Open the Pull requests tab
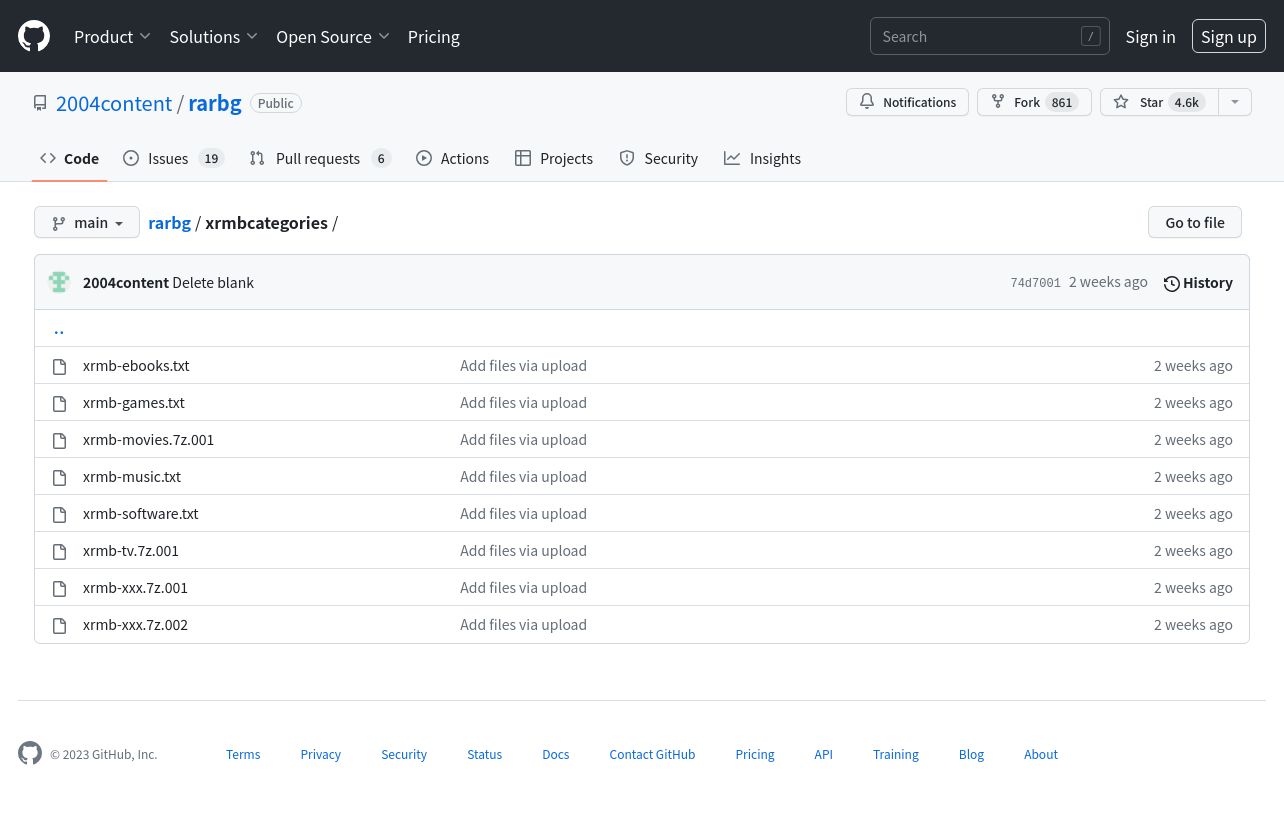 320,158
